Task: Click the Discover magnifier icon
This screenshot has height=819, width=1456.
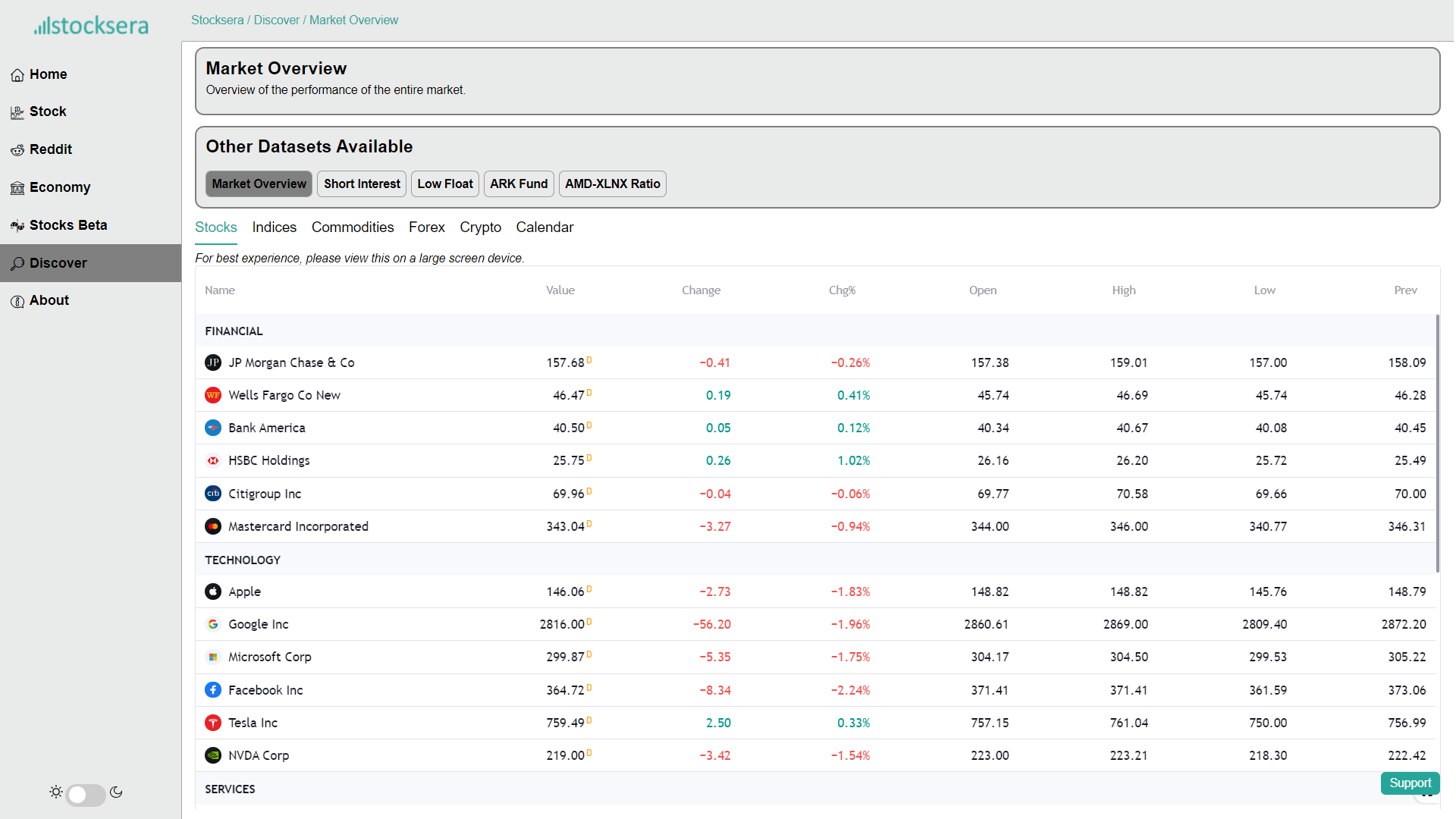Action: pos(17,264)
